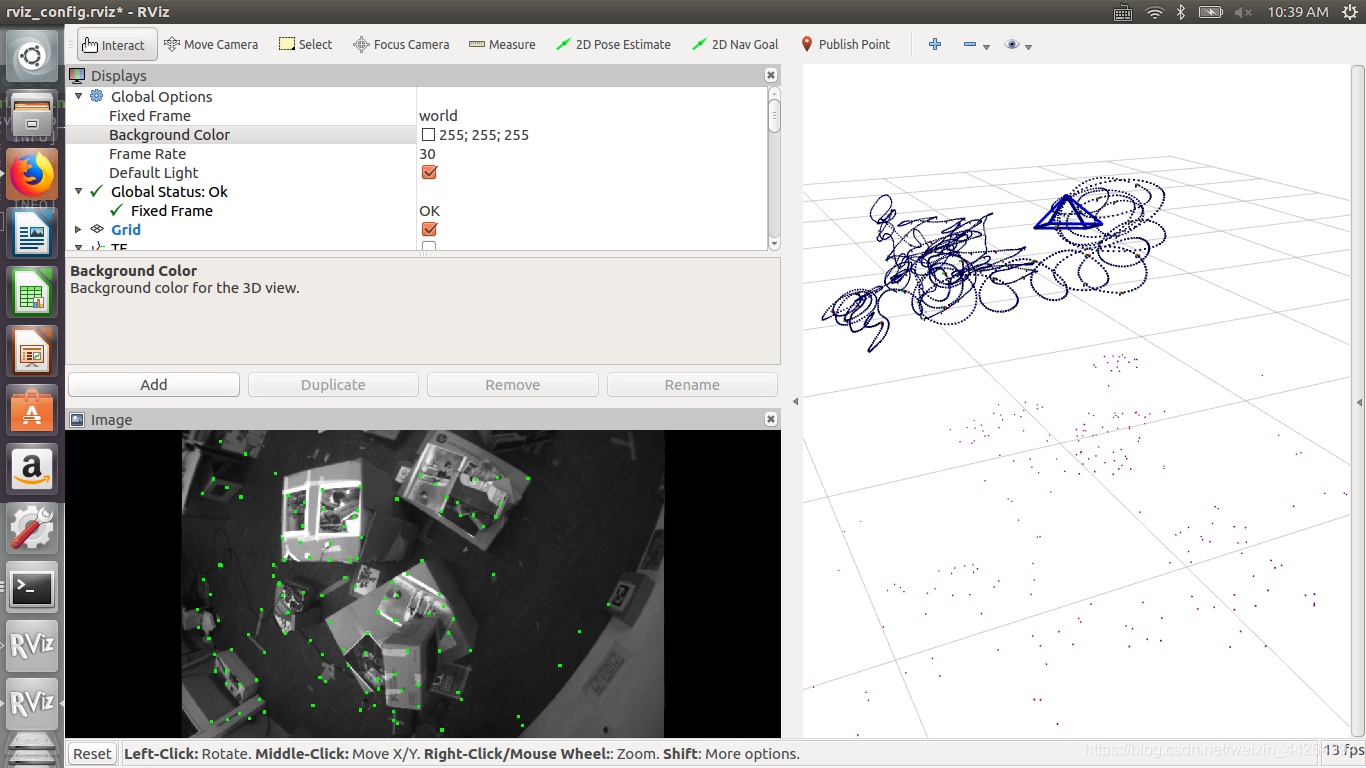Open the Bluetooth indicator in top bar
This screenshot has width=1366, height=768.
tap(1180, 12)
